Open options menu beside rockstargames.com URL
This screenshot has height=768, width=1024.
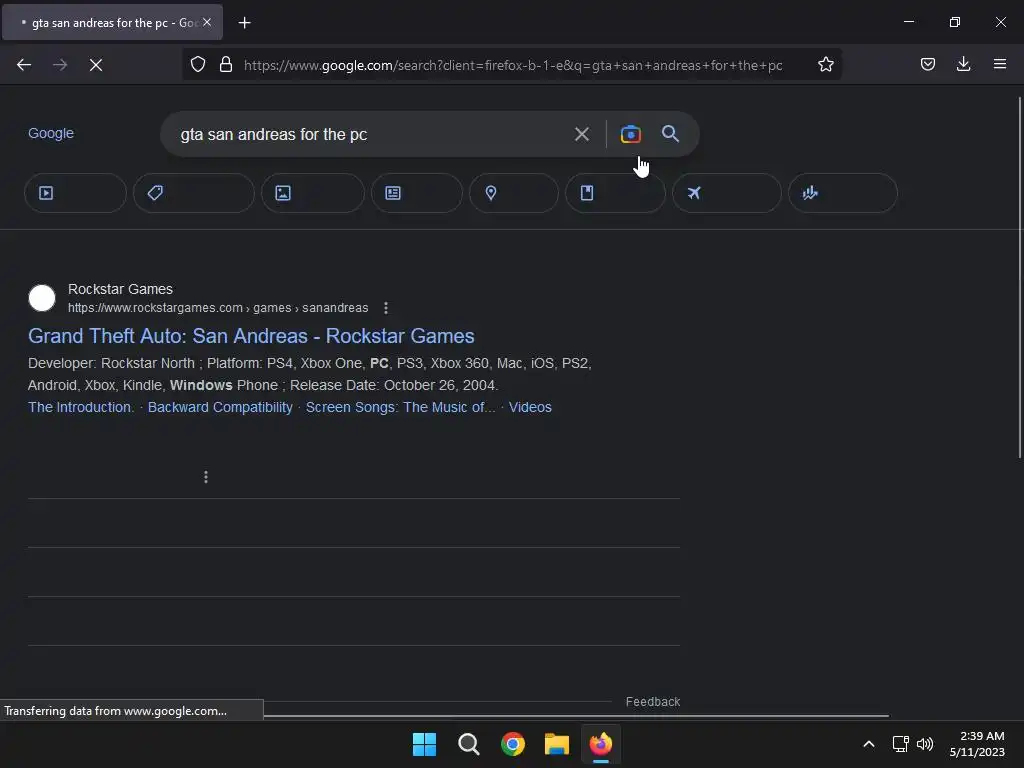(x=386, y=308)
